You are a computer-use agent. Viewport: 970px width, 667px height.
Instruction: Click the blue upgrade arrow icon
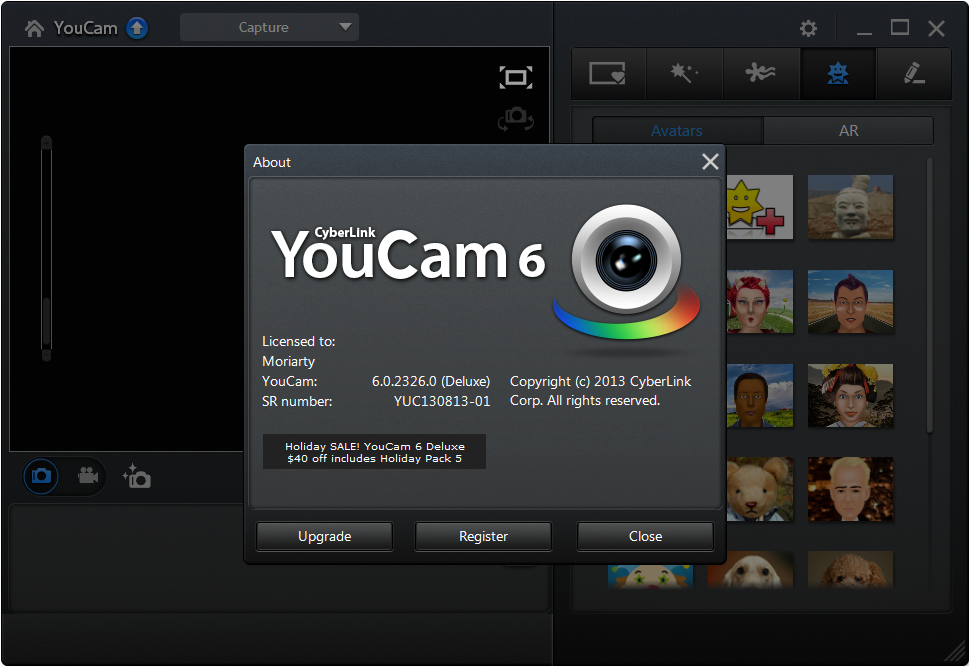point(137,28)
